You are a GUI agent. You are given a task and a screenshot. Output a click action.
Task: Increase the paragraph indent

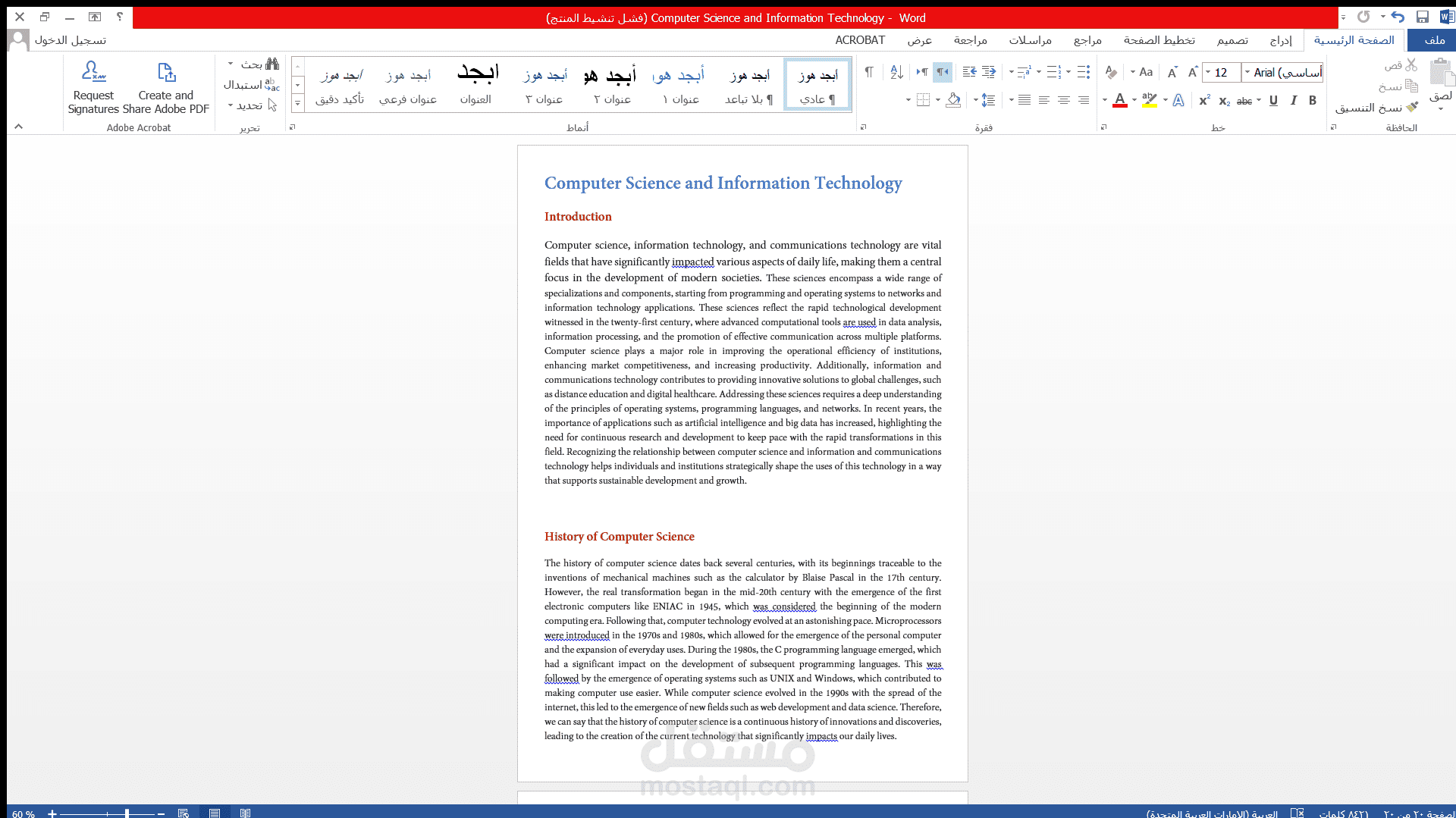[969, 72]
